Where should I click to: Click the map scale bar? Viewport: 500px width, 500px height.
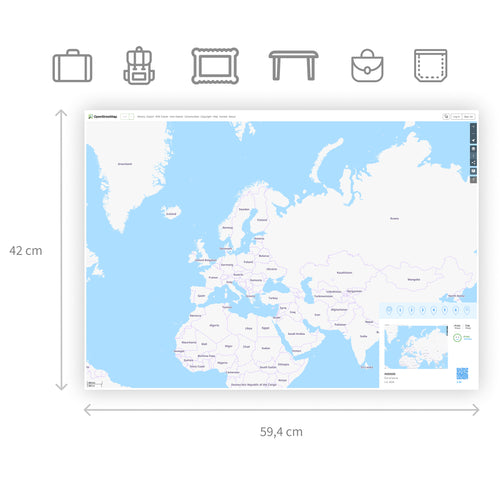[x=95, y=384]
